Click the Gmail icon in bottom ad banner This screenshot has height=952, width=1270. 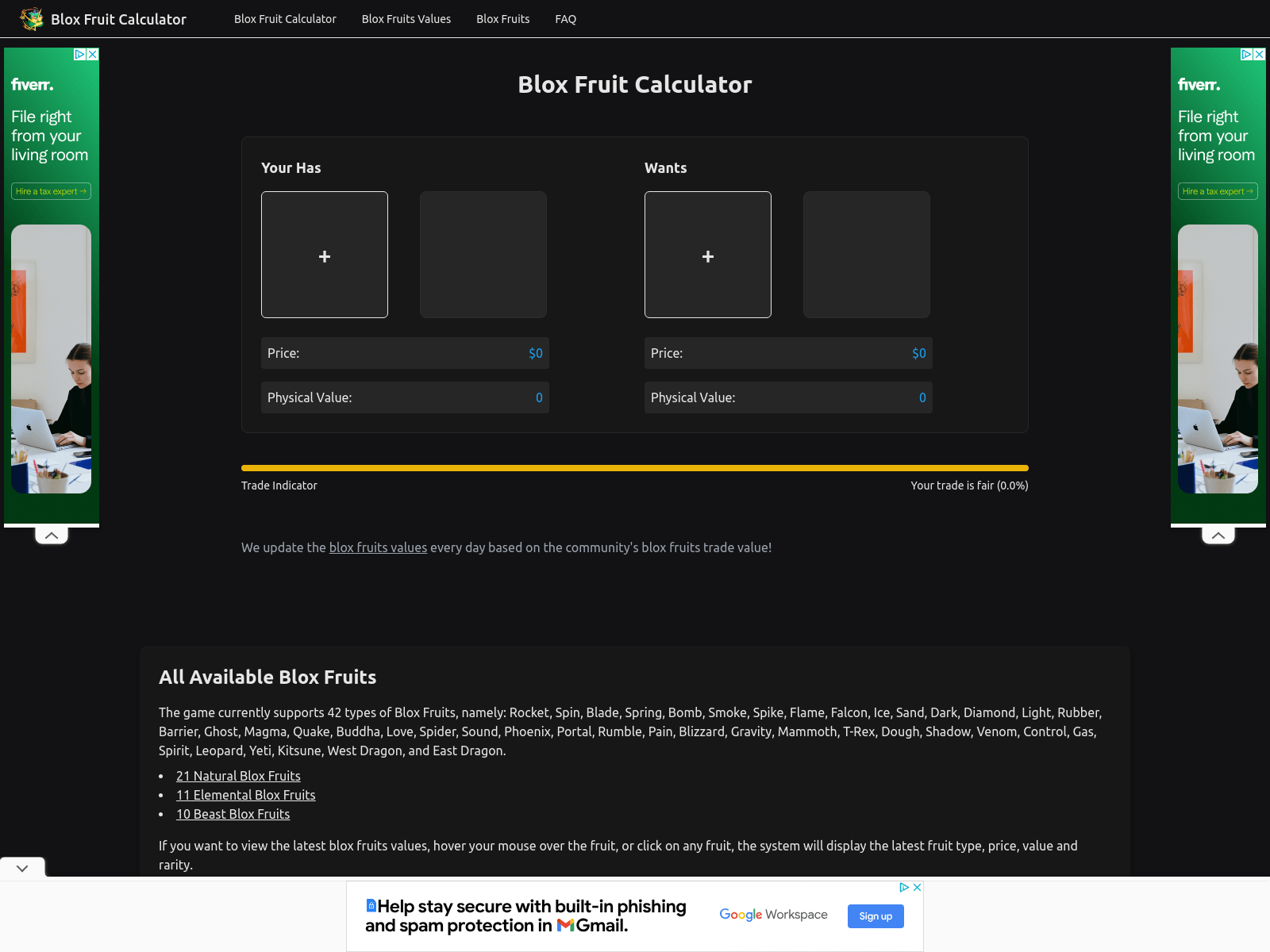coord(565,925)
